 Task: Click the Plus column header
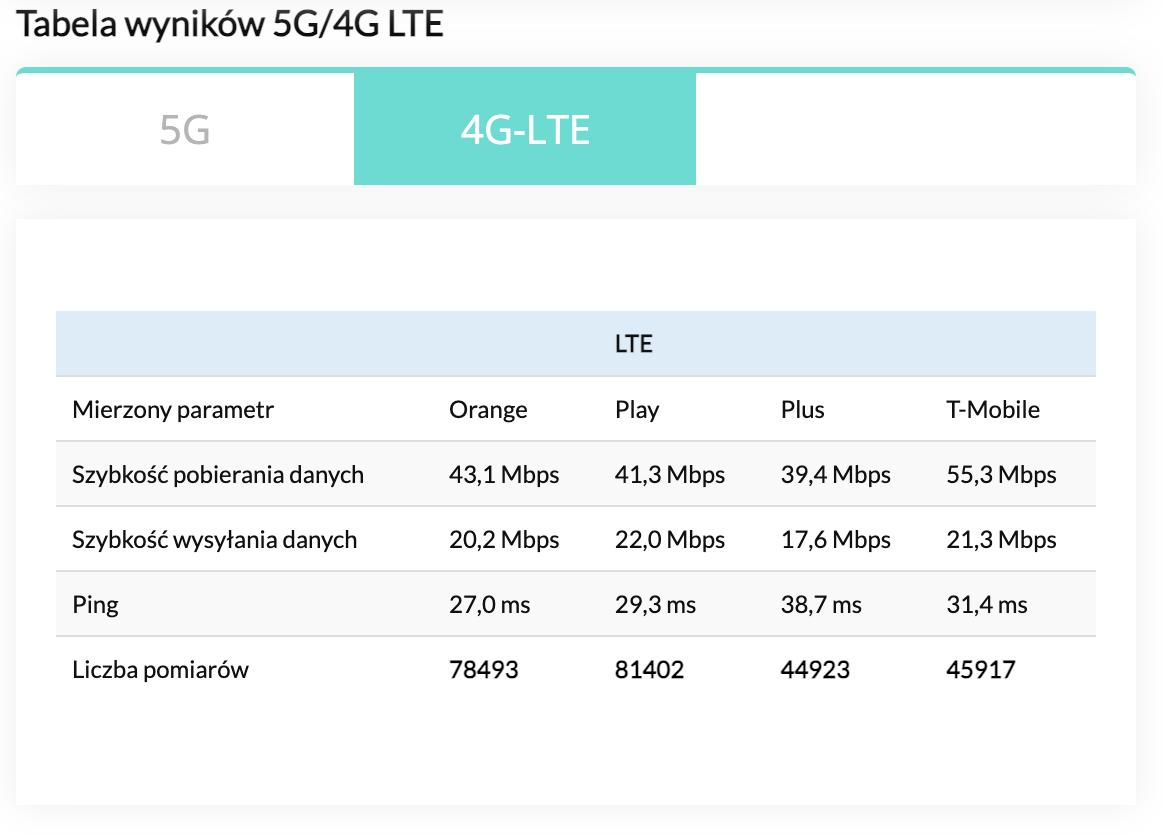(802, 409)
